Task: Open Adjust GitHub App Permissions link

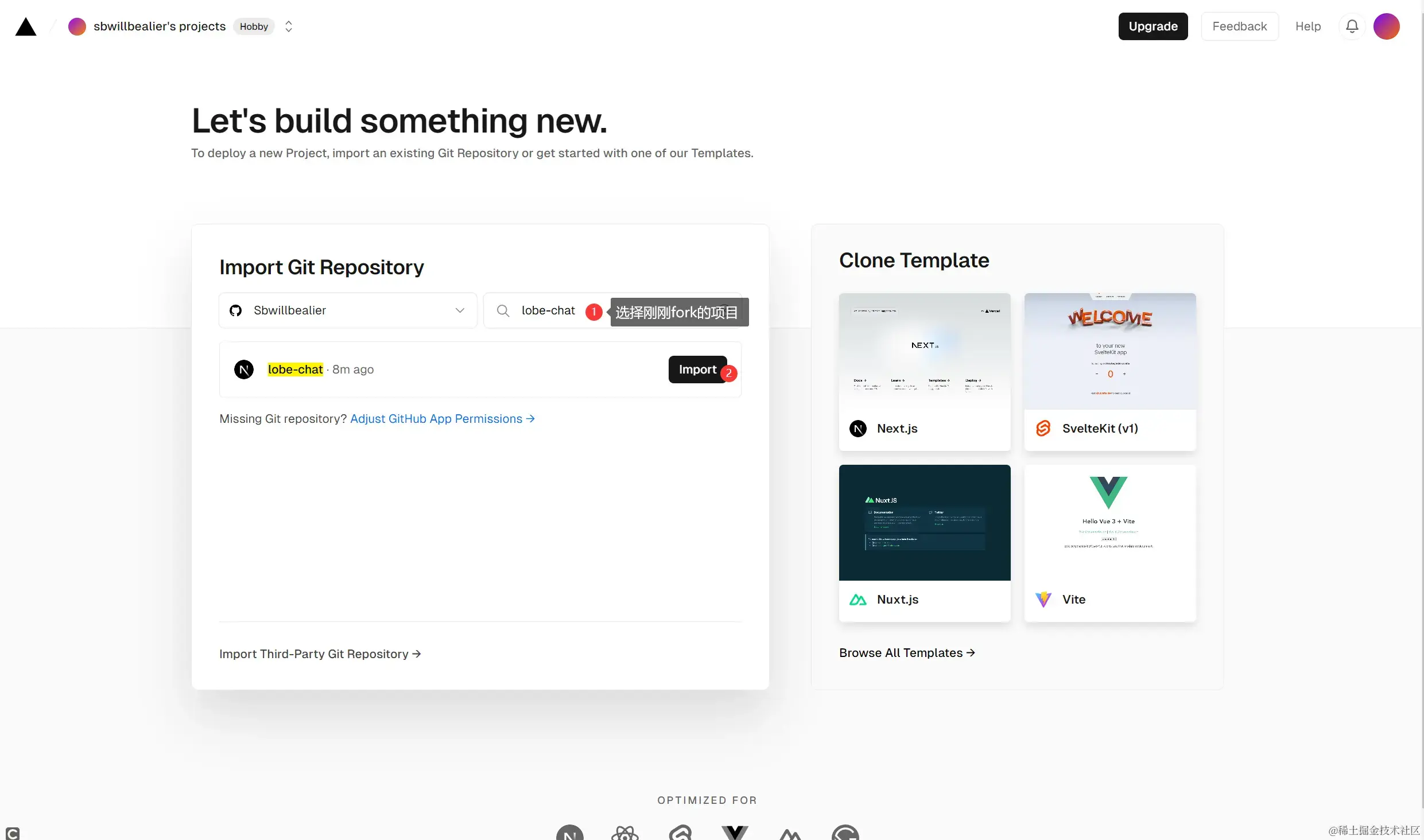Action: pyautogui.click(x=442, y=419)
